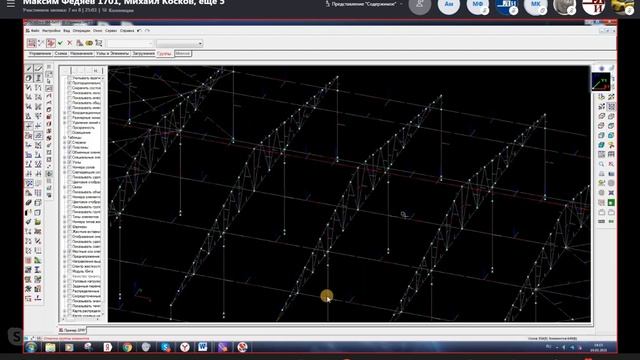This screenshot has height=360, width=640.
Task: Open Viber from the taskbar
Action: pos(222,347)
